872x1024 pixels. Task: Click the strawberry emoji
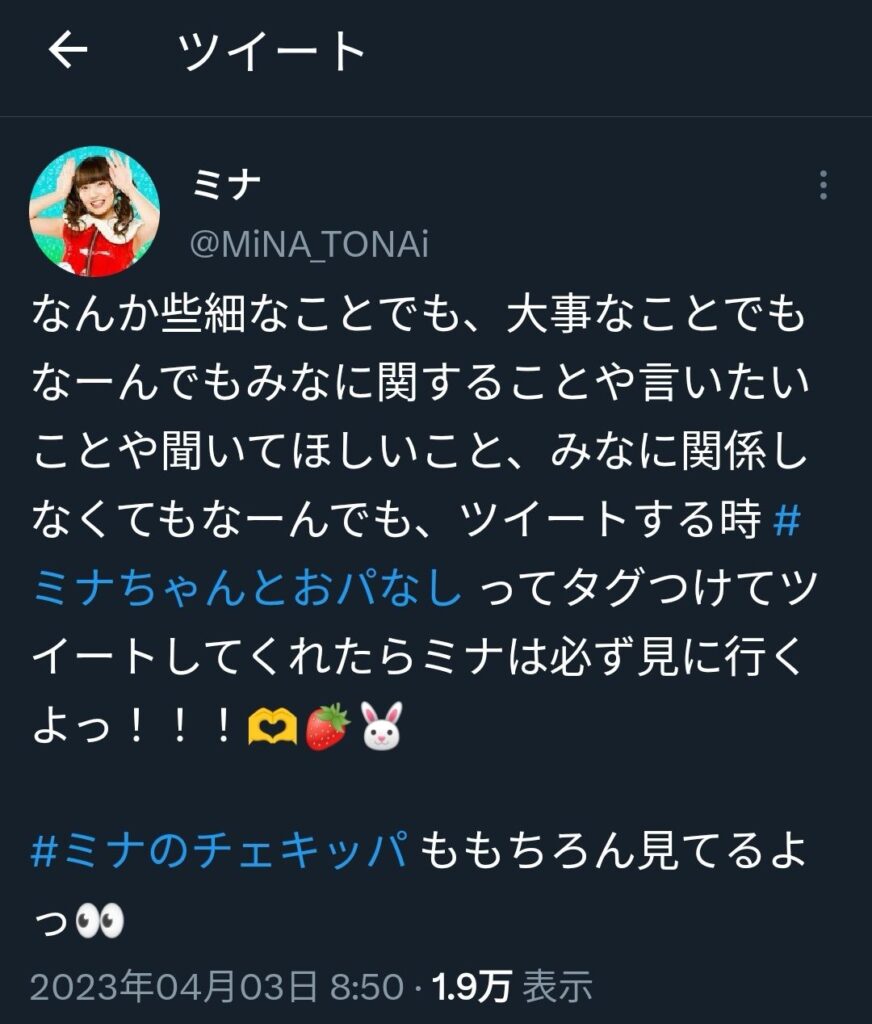[x=328, y=726]
